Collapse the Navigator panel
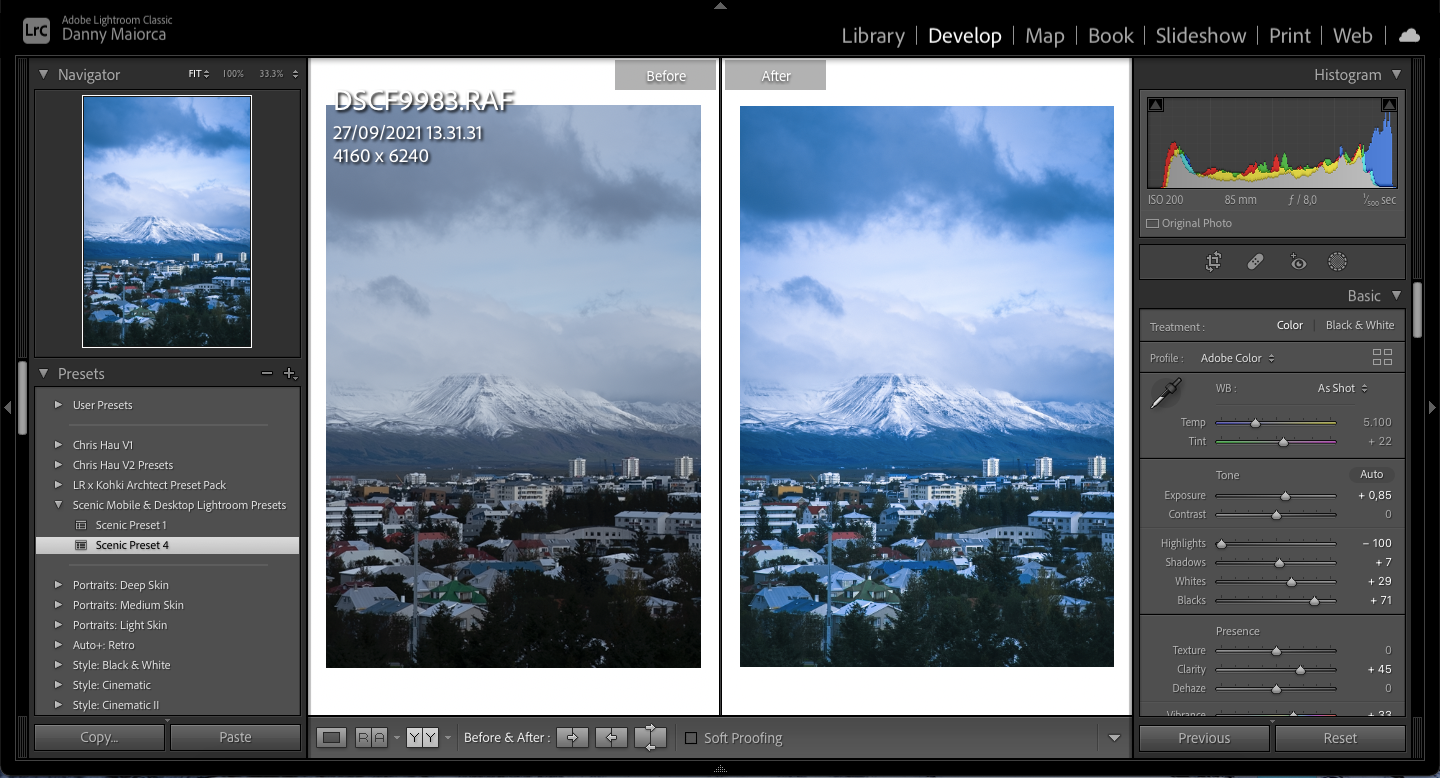This screenshot has width=1440, height=778. point(43,74)
